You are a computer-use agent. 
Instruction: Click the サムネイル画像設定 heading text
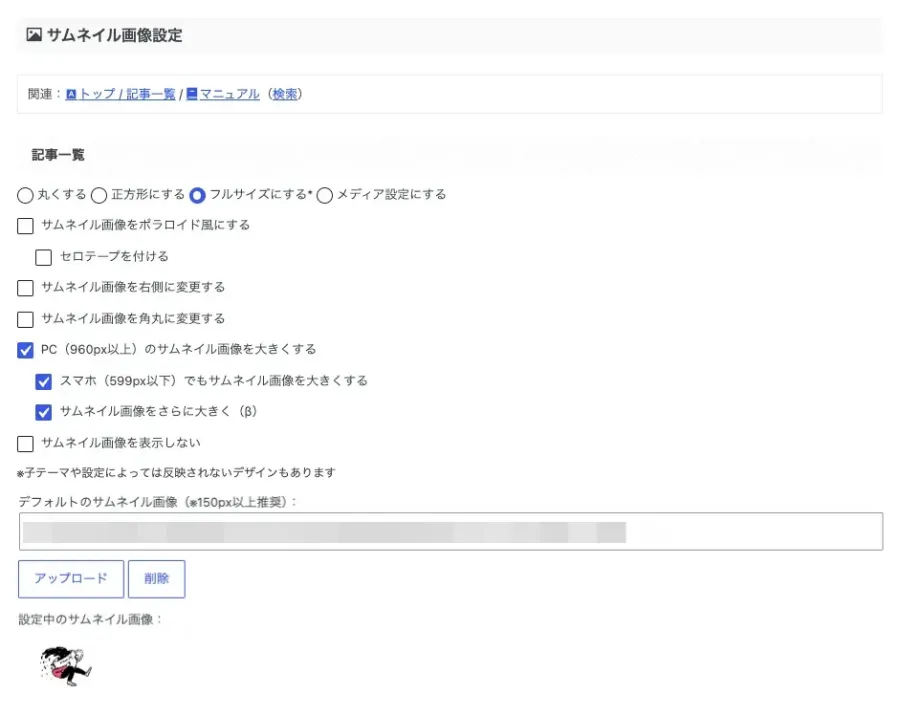click(x=115, y=35)
